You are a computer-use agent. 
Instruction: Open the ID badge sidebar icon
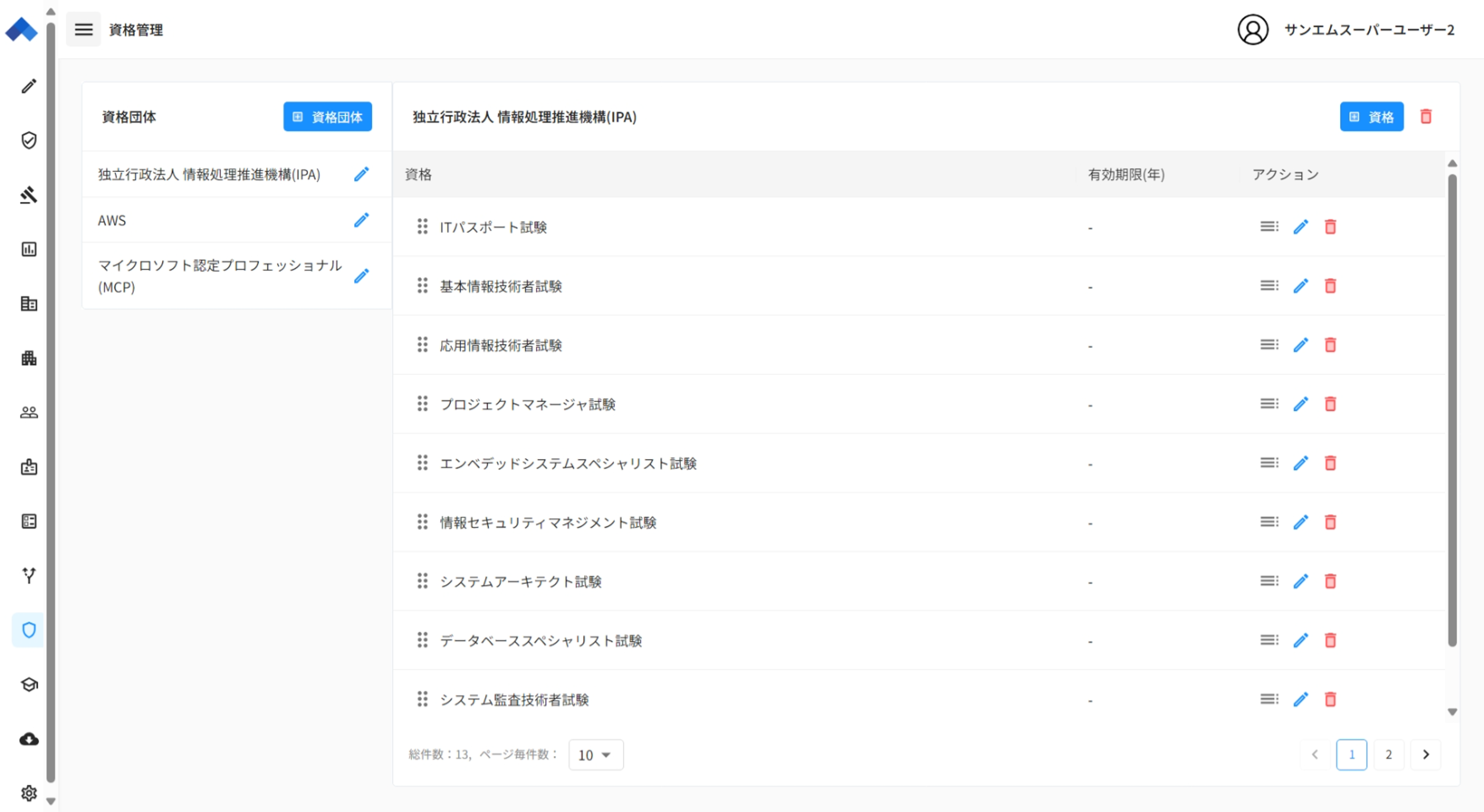coord(29,466)
